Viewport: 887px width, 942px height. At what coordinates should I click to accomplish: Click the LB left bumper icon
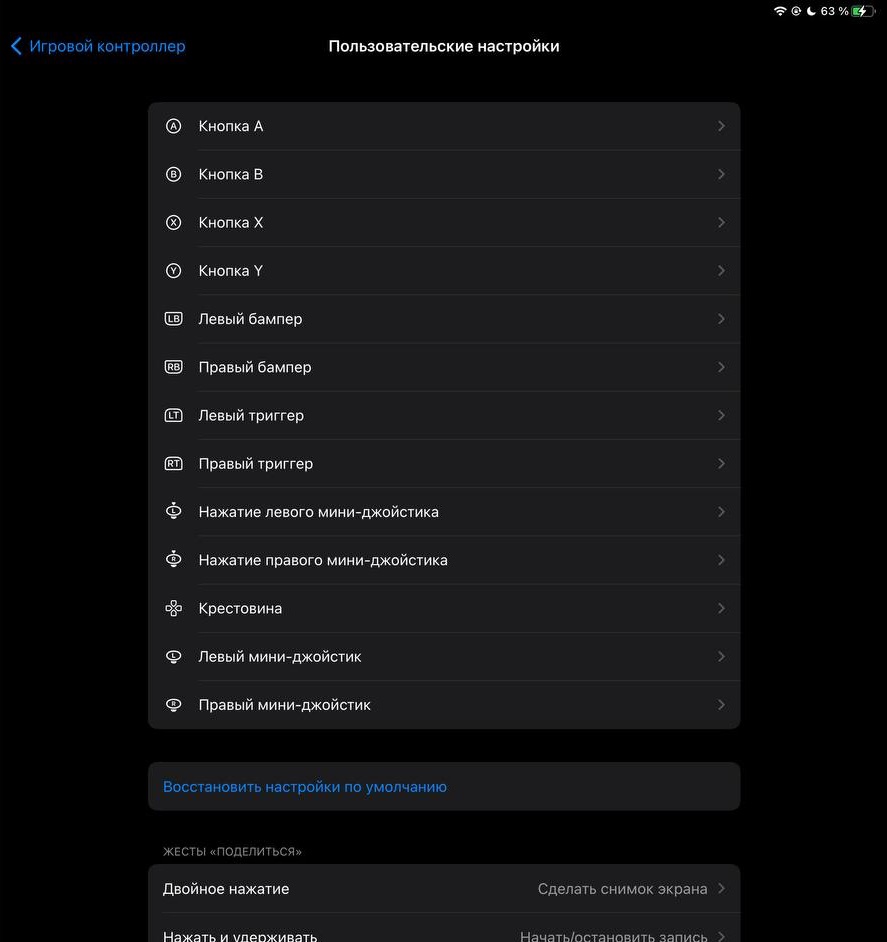(173, 319)
